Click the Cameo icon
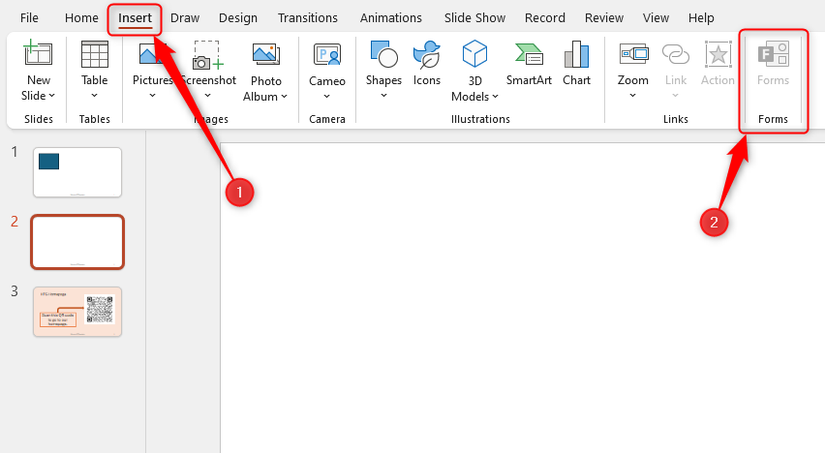The width and height of the screenshot is (825, 453). [x=327, y=55]
